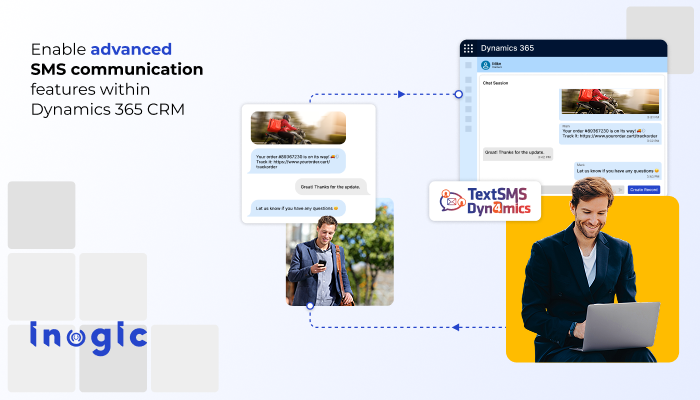This screenshot has height=400, width=700.
Task: Select 'Great! Thanks for the update.' in Dynamics chat
Action: (517, 153)
